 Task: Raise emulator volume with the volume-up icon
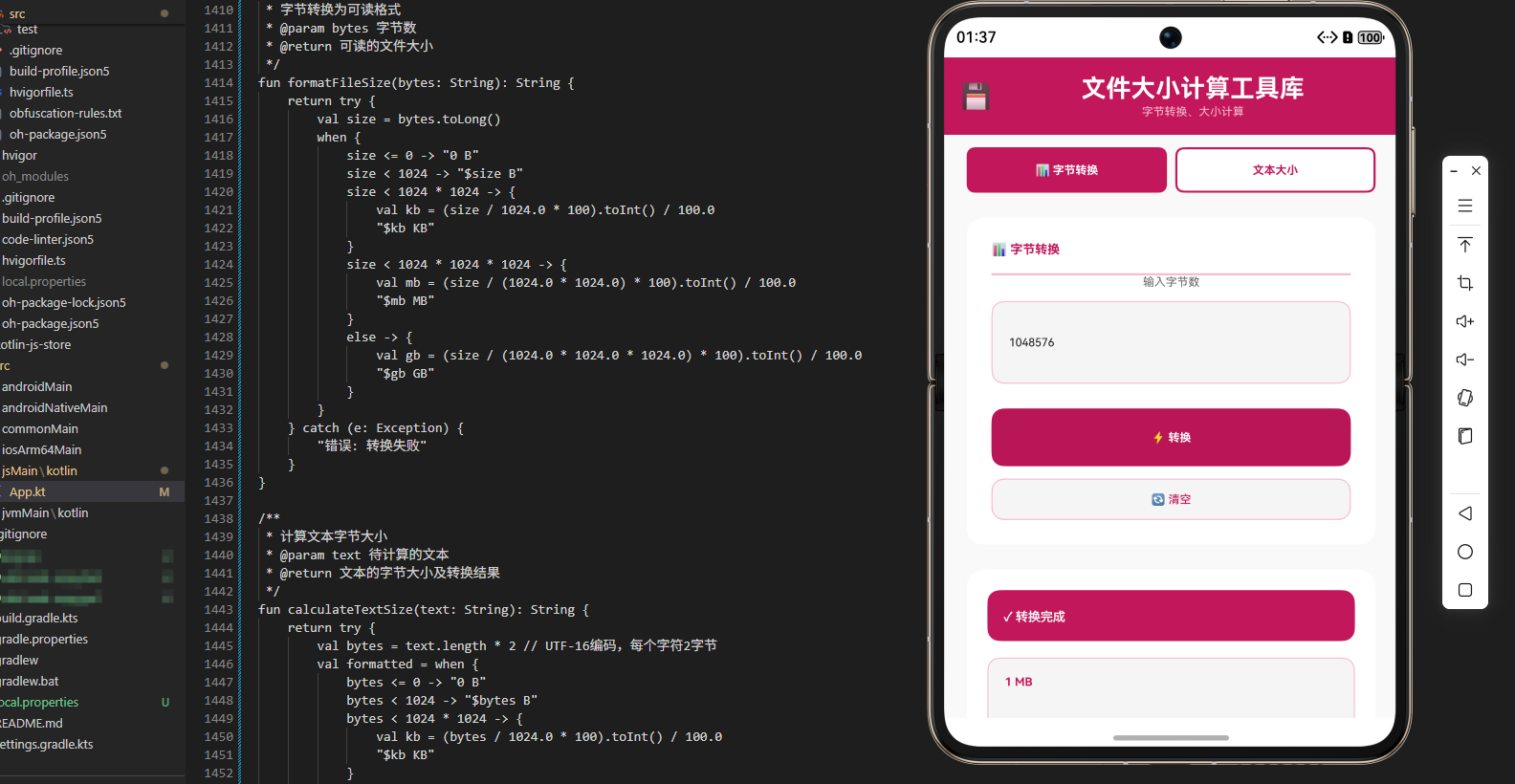1464,321
